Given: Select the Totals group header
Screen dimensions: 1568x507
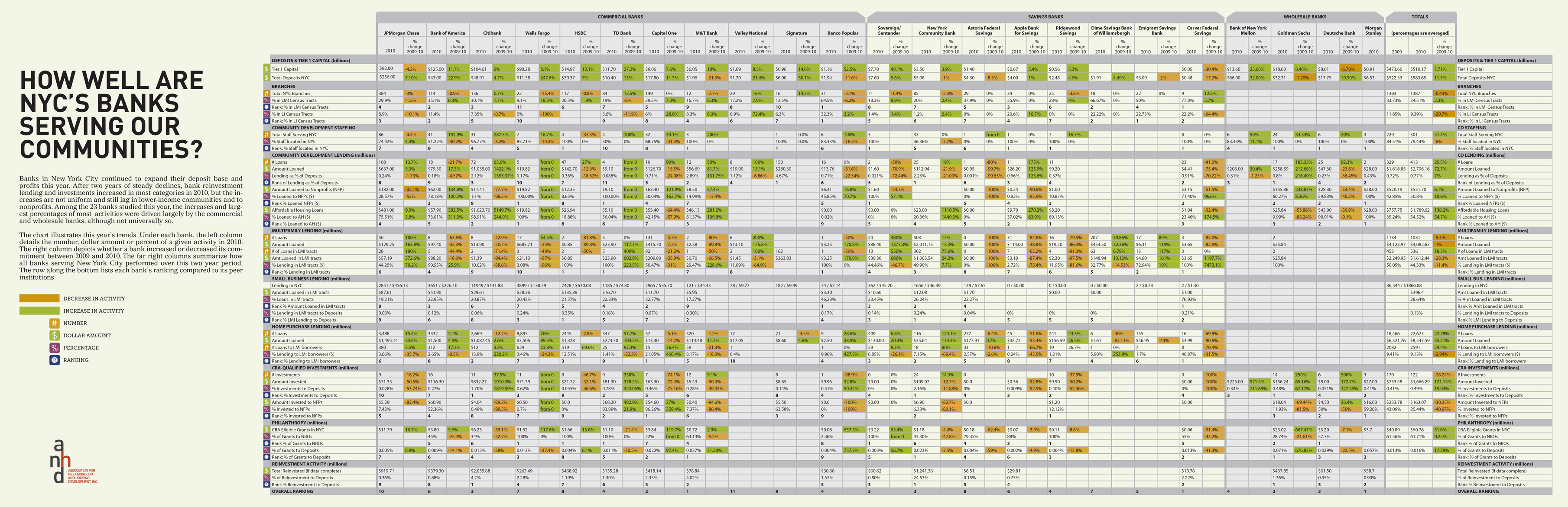Looking at the screenshot, I should [x=1419, y=17].
